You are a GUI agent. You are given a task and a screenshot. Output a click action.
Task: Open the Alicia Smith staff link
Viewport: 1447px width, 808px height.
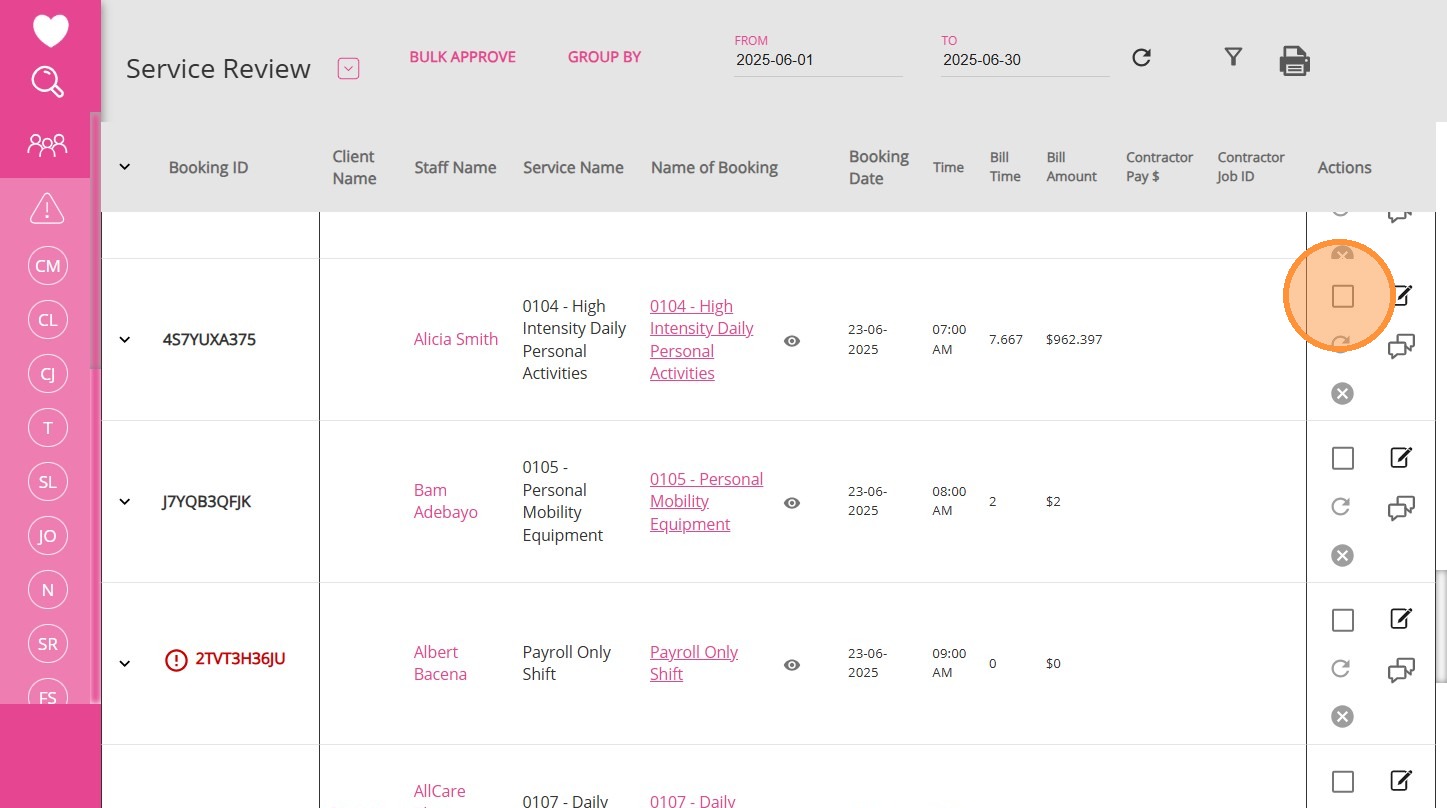click(455, 339)
